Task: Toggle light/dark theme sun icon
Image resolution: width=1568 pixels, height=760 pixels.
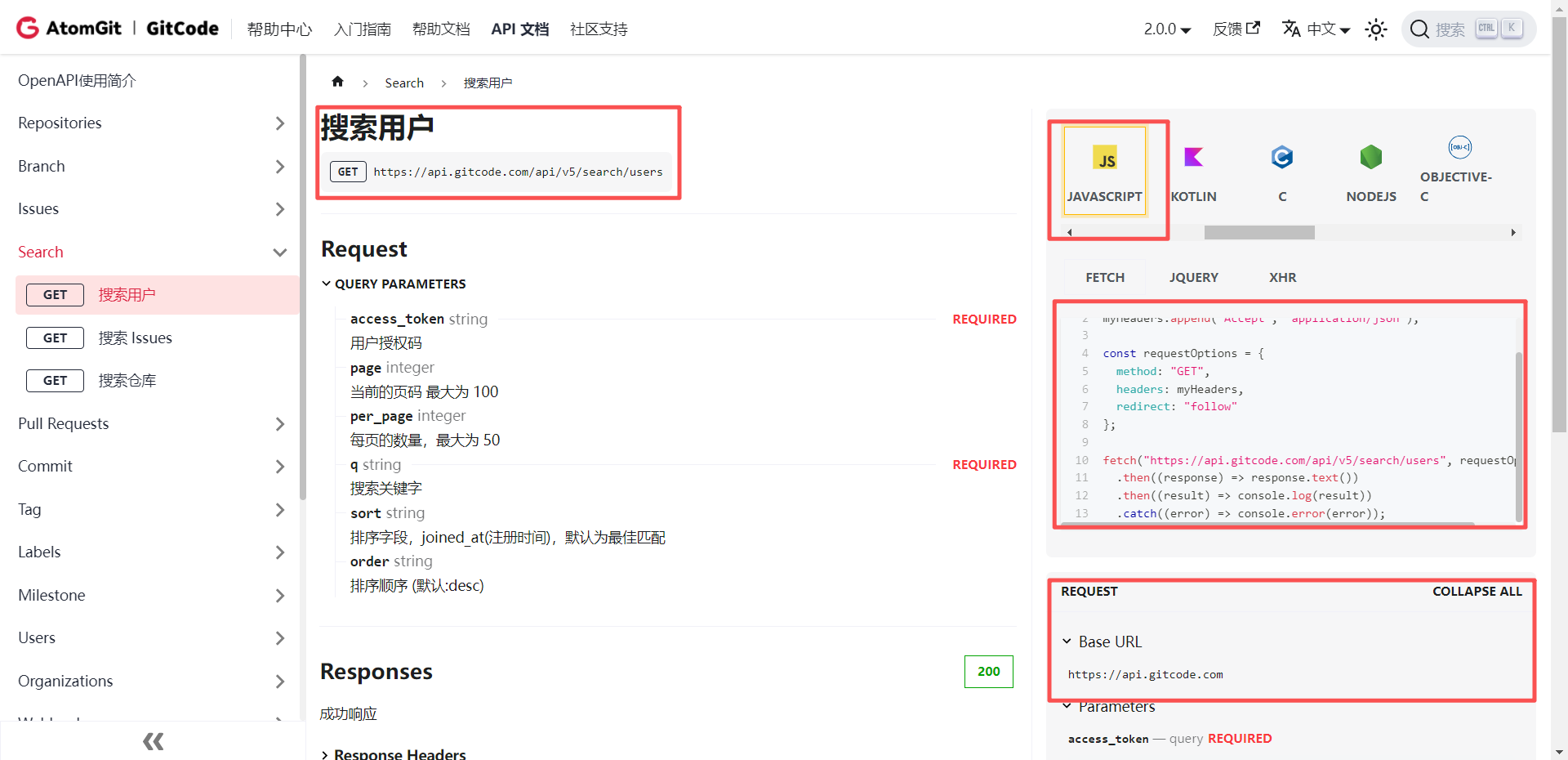Action: (1376, 29)
